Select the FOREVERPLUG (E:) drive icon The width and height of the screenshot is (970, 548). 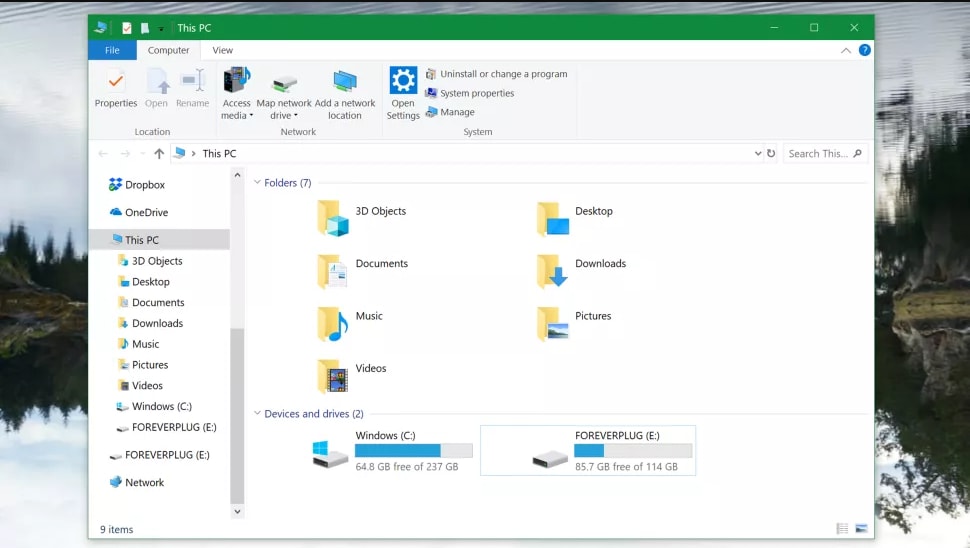pyautogui.click(x=550, y=458)
